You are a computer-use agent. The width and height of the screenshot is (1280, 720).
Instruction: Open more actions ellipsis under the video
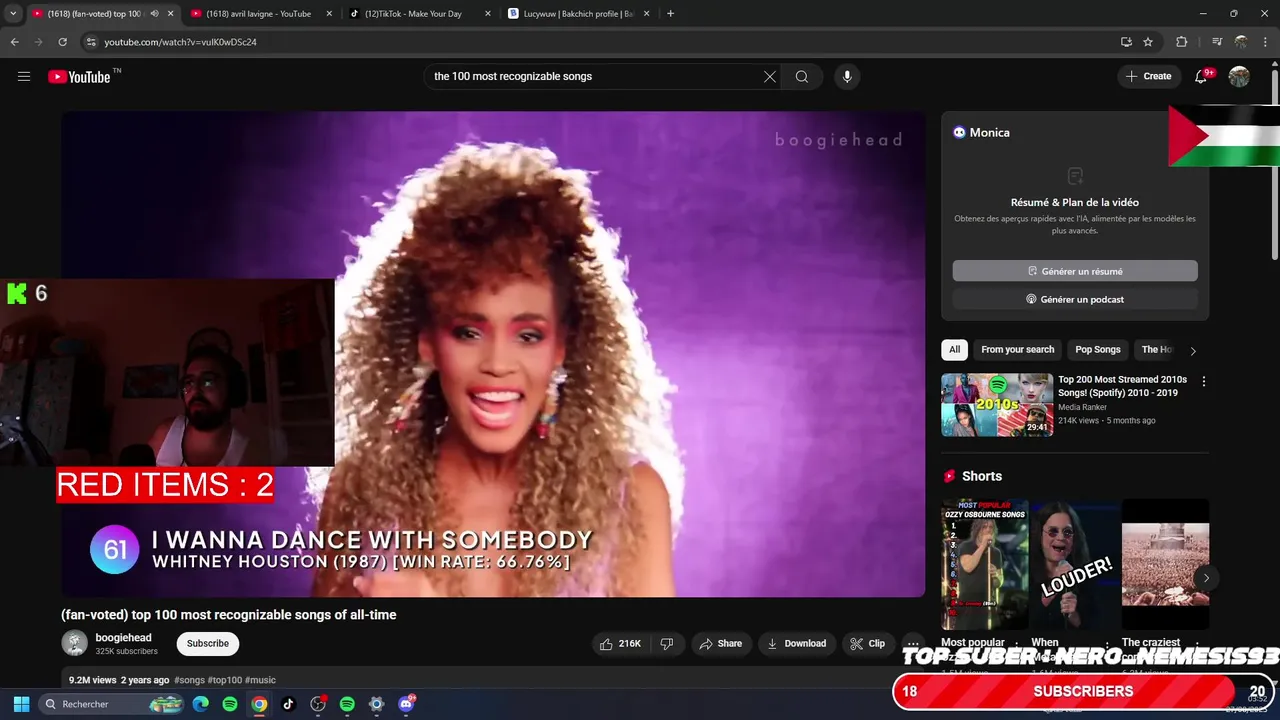click(x=912, y=644)
